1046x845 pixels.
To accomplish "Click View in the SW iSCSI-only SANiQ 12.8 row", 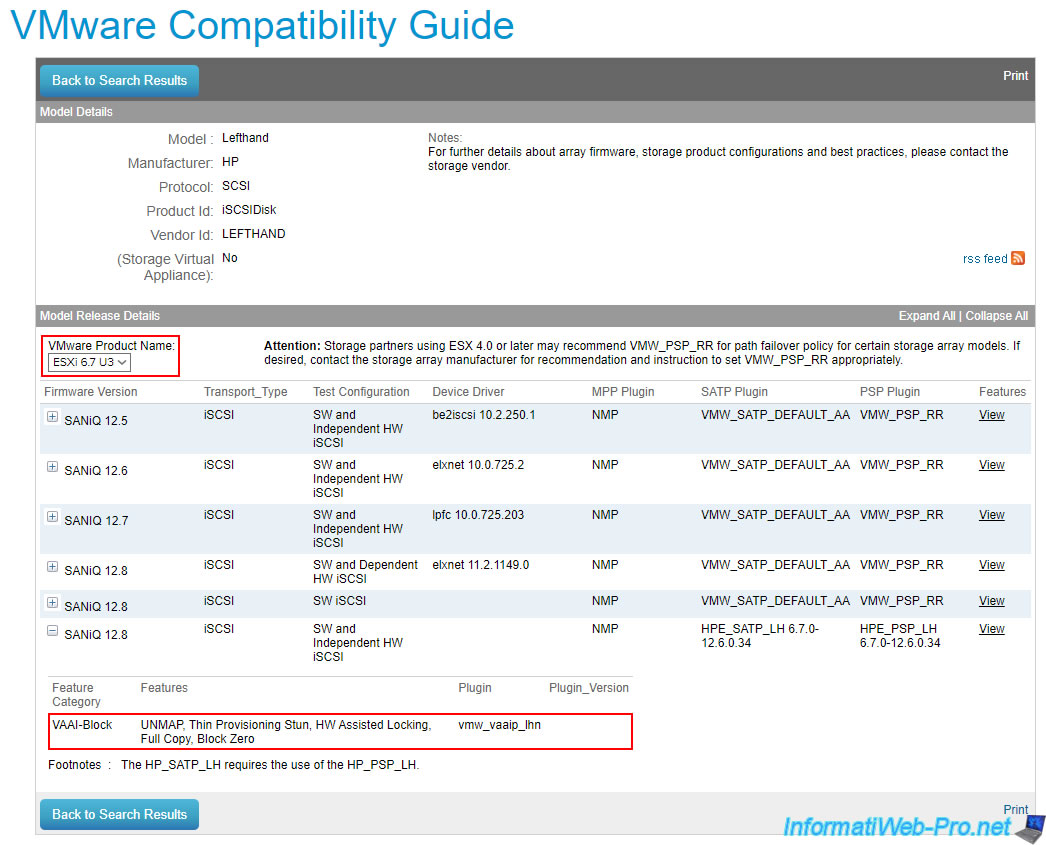I will [x=991, y=601].
